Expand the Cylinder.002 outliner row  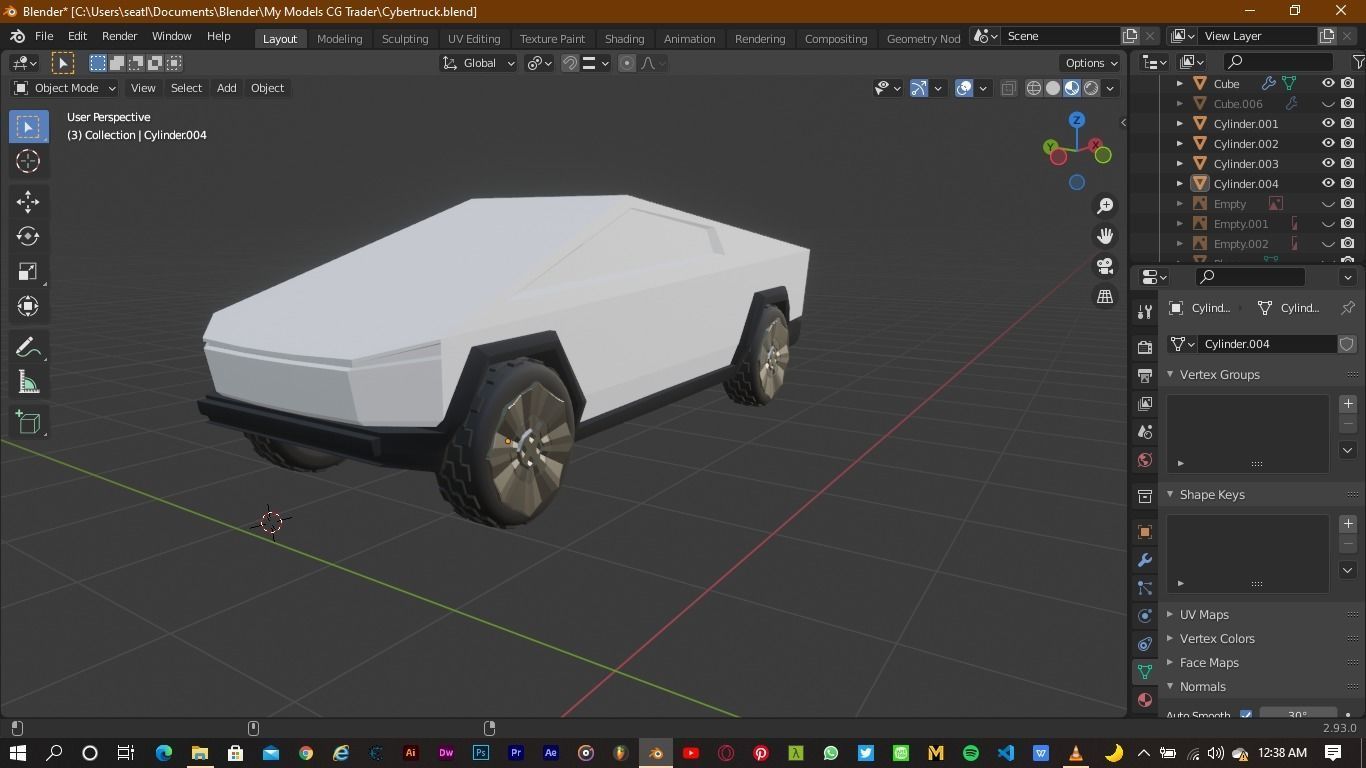point(1180,144)
